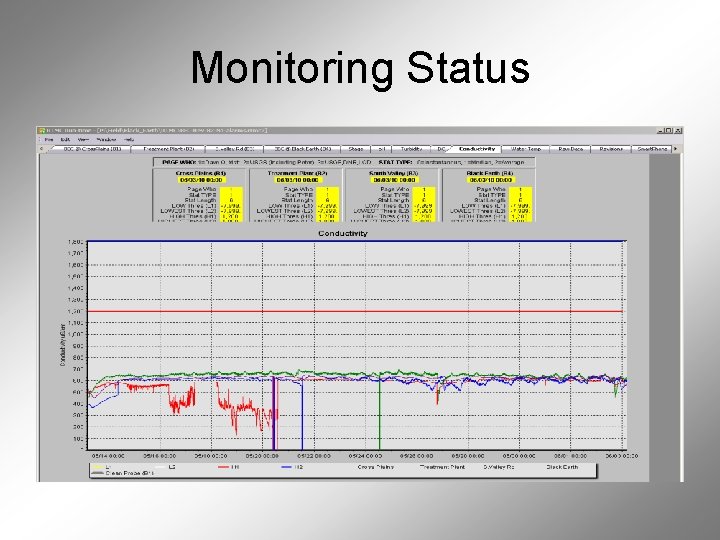
Task: Click the red high threshold line
Action: [356, 311]
